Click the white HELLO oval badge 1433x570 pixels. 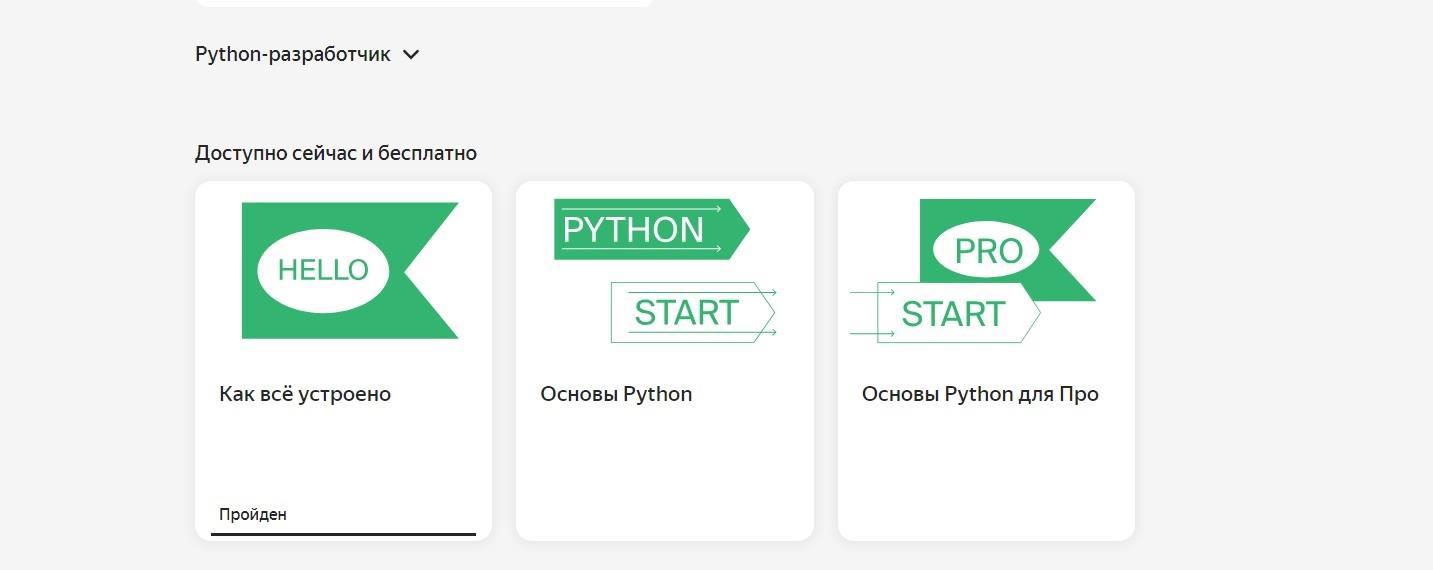click(322, 270)
